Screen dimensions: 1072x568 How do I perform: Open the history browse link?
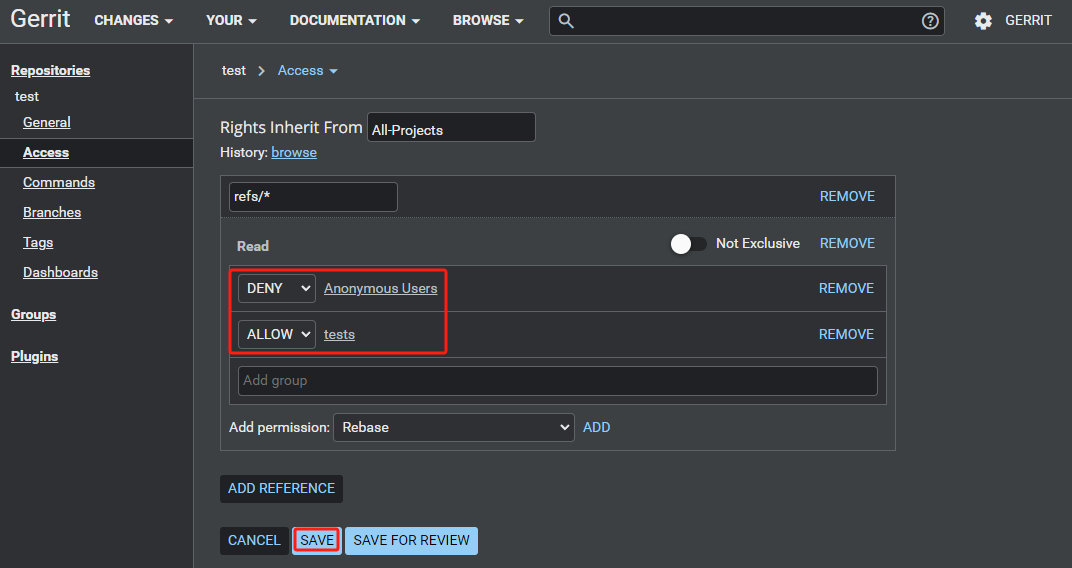[294, 152]
